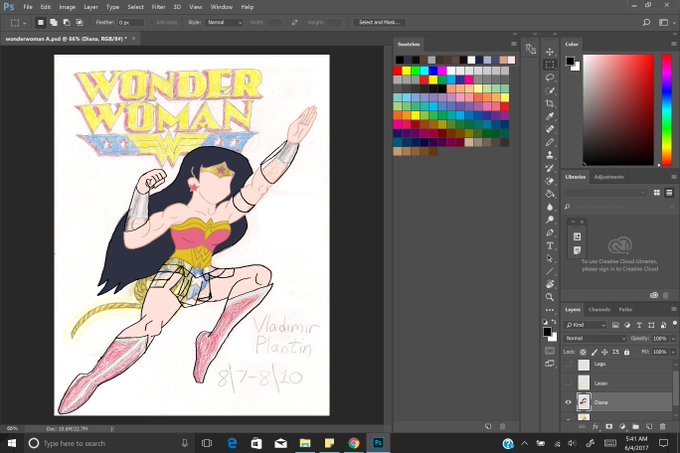
Task: Open the Swatches panel menu
Action: pos(514,44)
